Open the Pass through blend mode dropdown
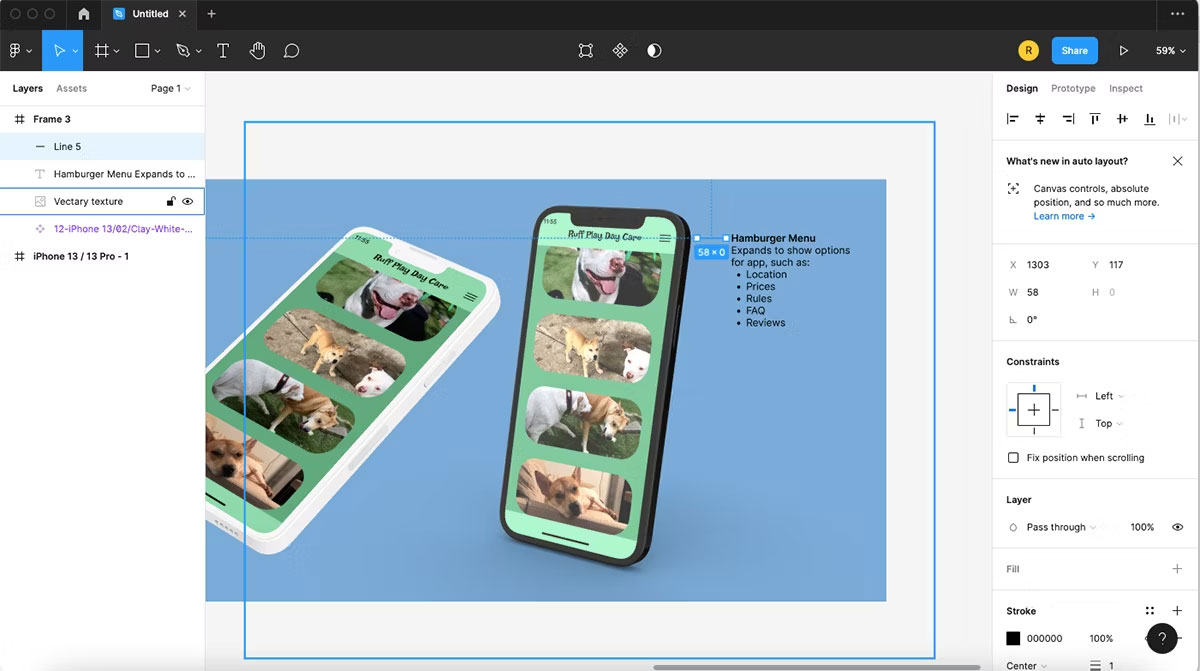Image resolution: width=1200 pixels, height=671 pixels. click(x=1061, y=527)
